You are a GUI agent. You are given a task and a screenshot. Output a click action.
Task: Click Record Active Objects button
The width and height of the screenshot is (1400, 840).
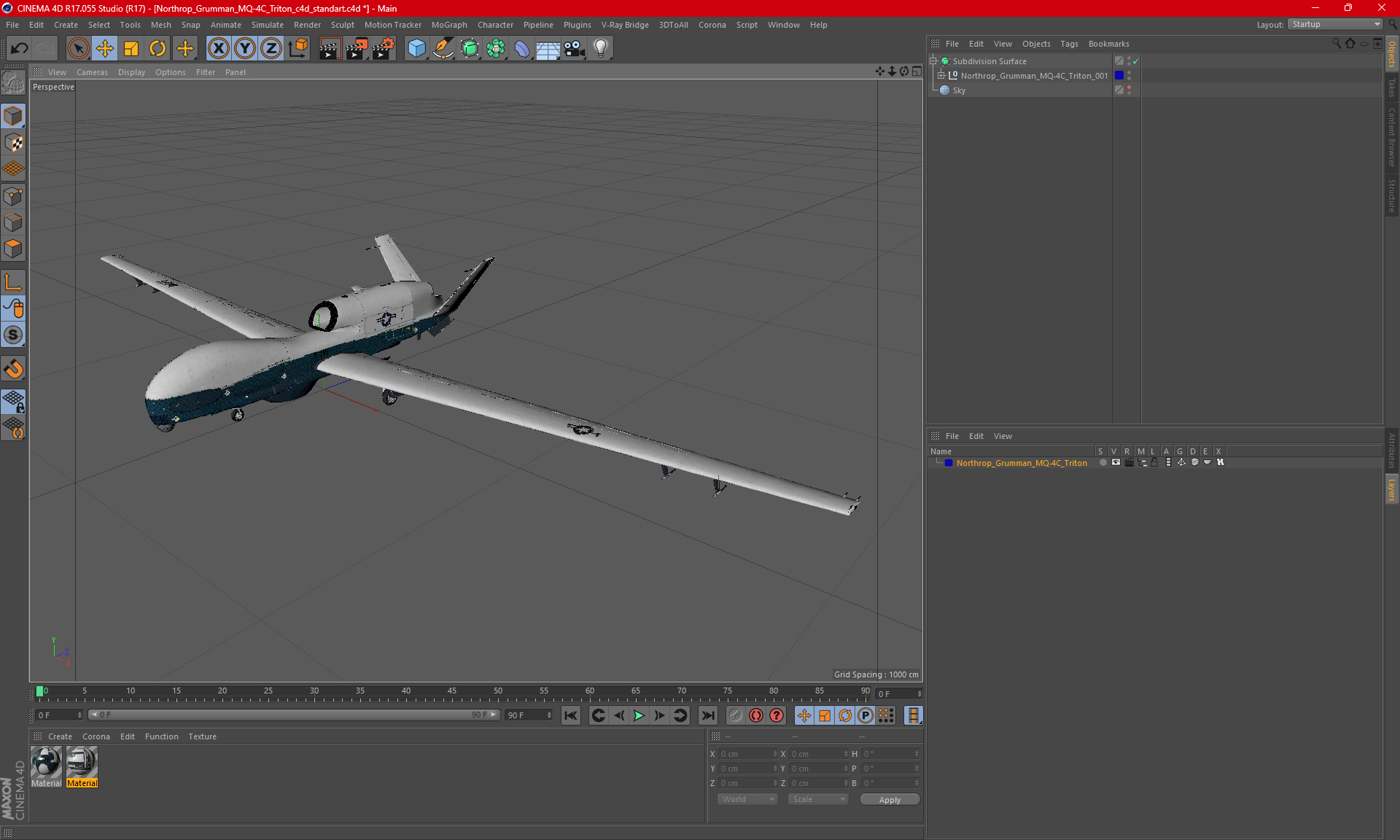click(736, 715)
